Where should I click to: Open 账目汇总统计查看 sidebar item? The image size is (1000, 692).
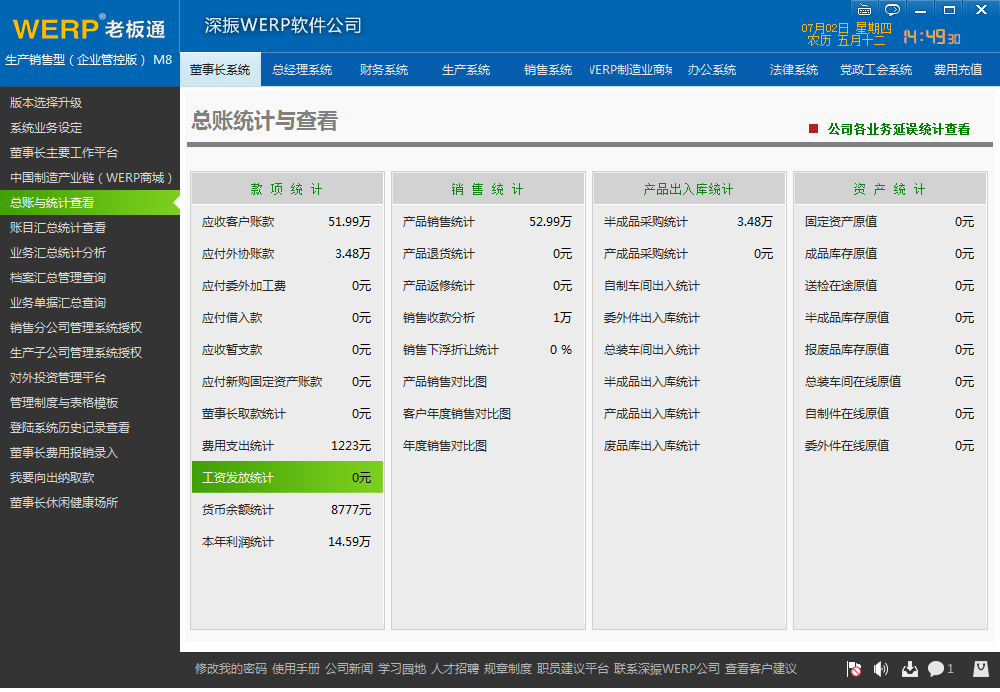pyautogui.click(x=90, y=228)
